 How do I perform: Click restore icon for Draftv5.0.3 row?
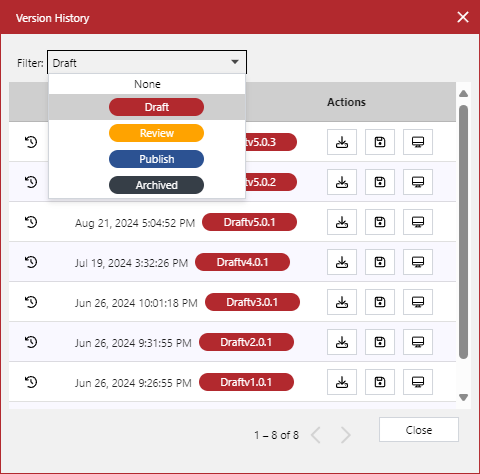tap(31, 142)
